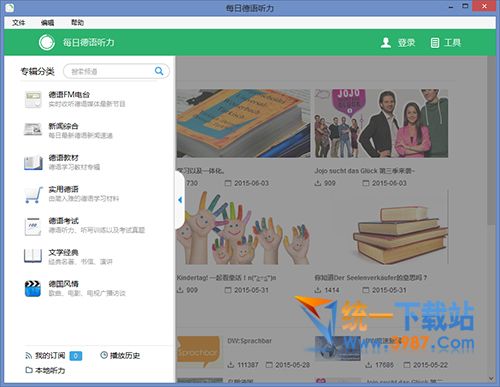The image size is (500, 387).
Task: Open the 编辑 menu
Action: tap(47, 23)
